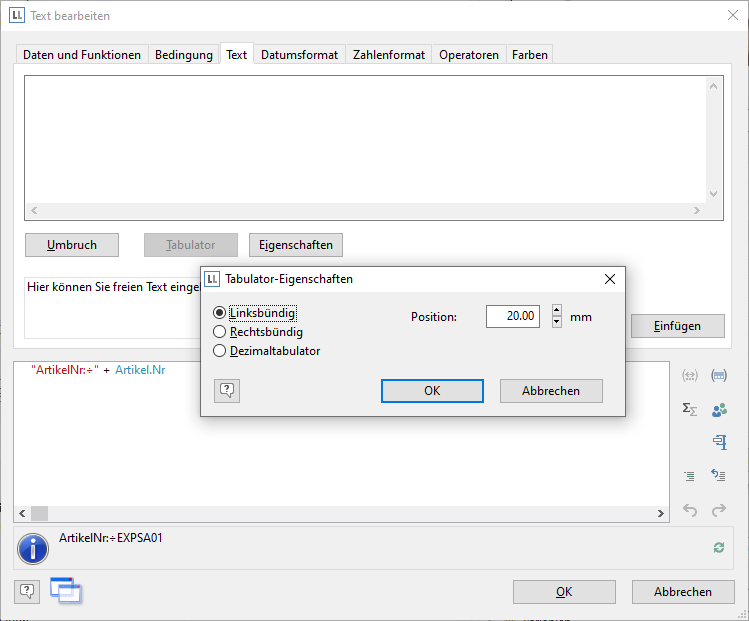Click the blue paint-roller format icon
The width and height of the screenshot is (749, 621).
[718, 442]
